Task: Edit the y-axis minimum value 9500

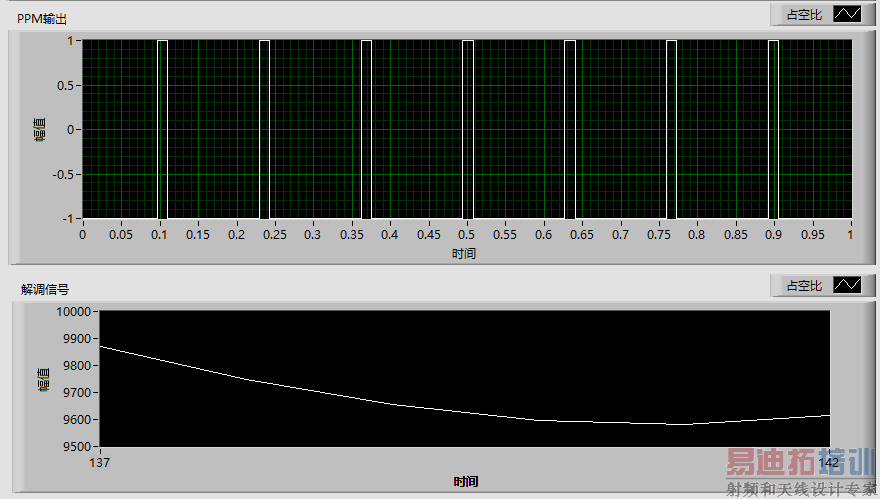Action: coord(77,447)
